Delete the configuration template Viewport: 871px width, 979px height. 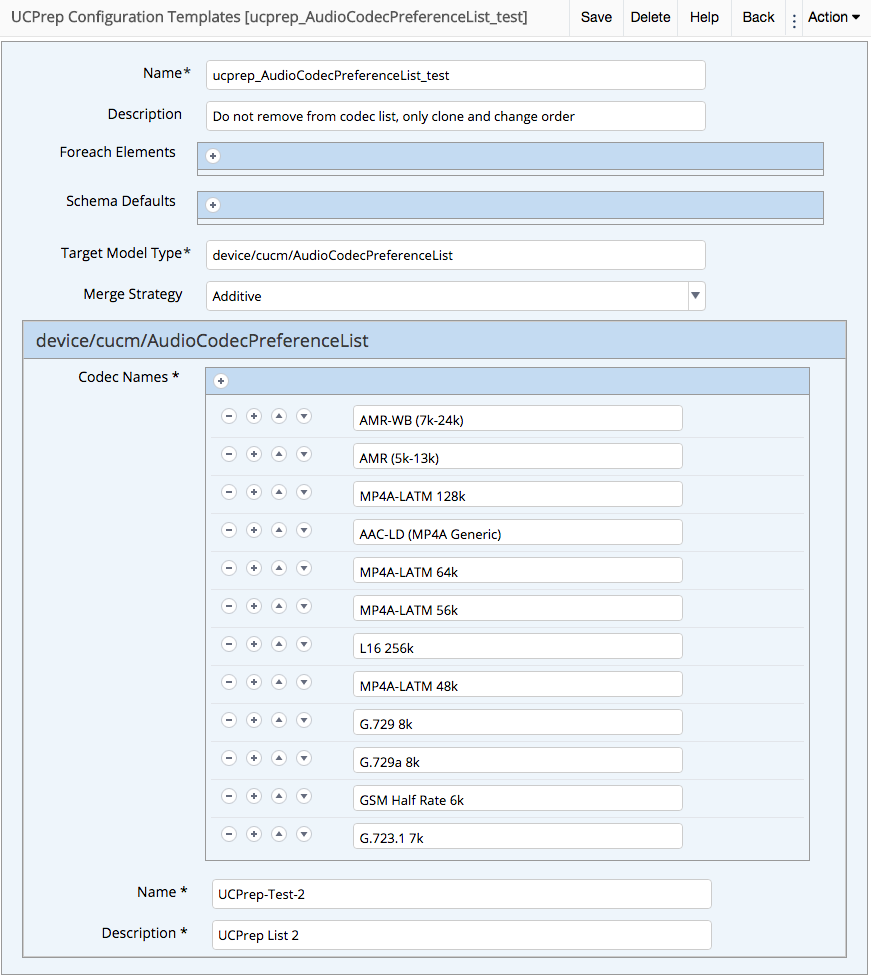pyautogui.click(x=650, y=17)
